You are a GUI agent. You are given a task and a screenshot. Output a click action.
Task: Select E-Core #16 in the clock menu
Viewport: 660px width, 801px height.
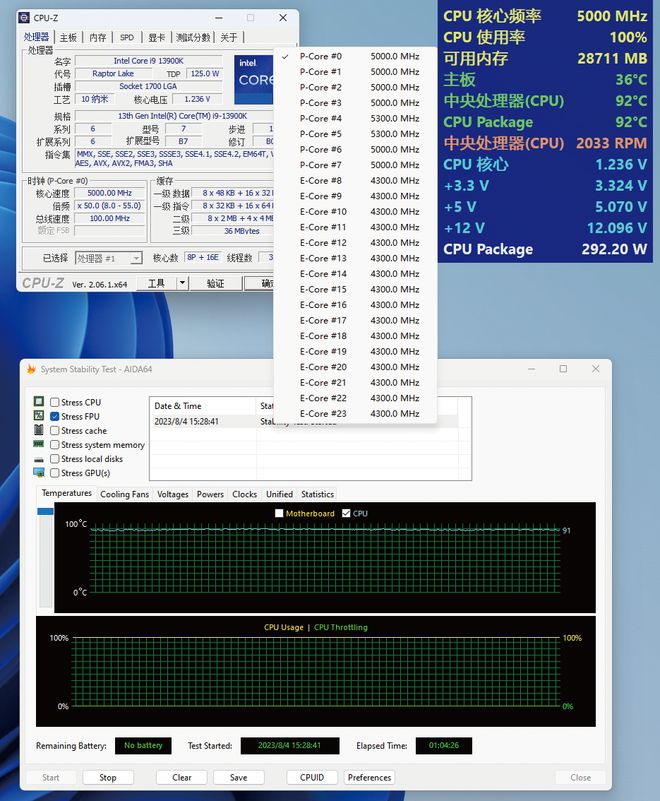355,305
